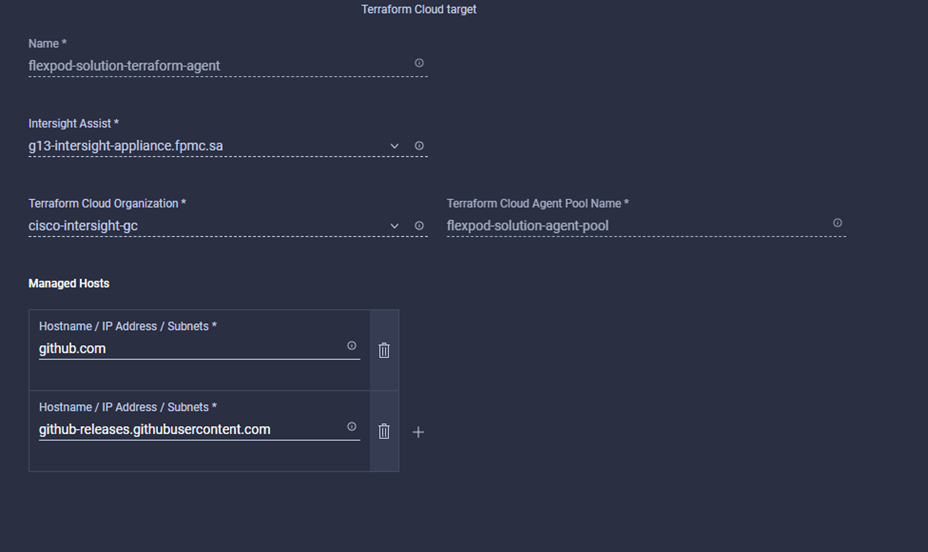Click the Managed Hosts section label
Screen dimensions: 928x552
69,284
